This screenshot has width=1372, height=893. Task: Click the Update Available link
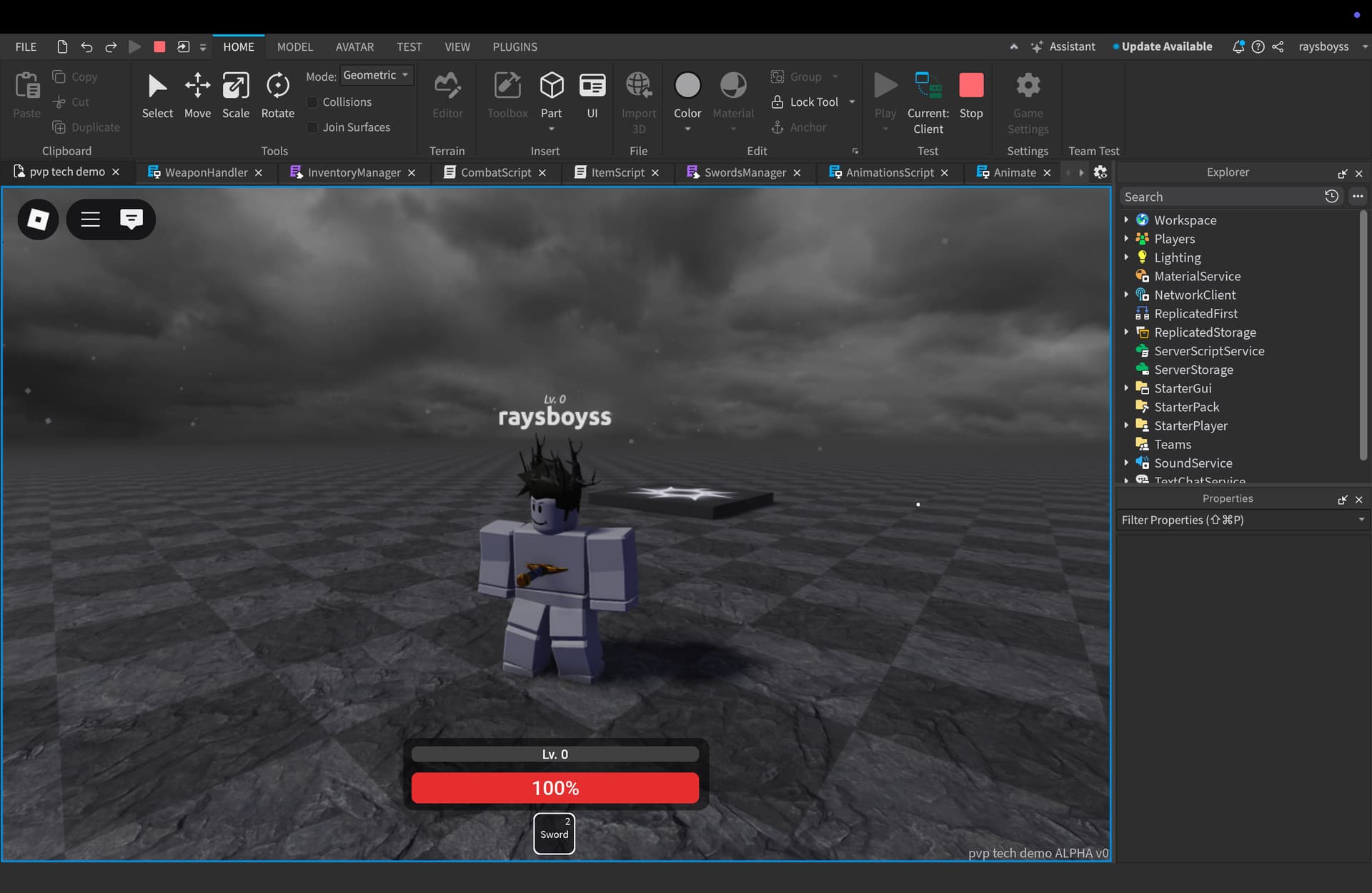tap(1166, 46)
